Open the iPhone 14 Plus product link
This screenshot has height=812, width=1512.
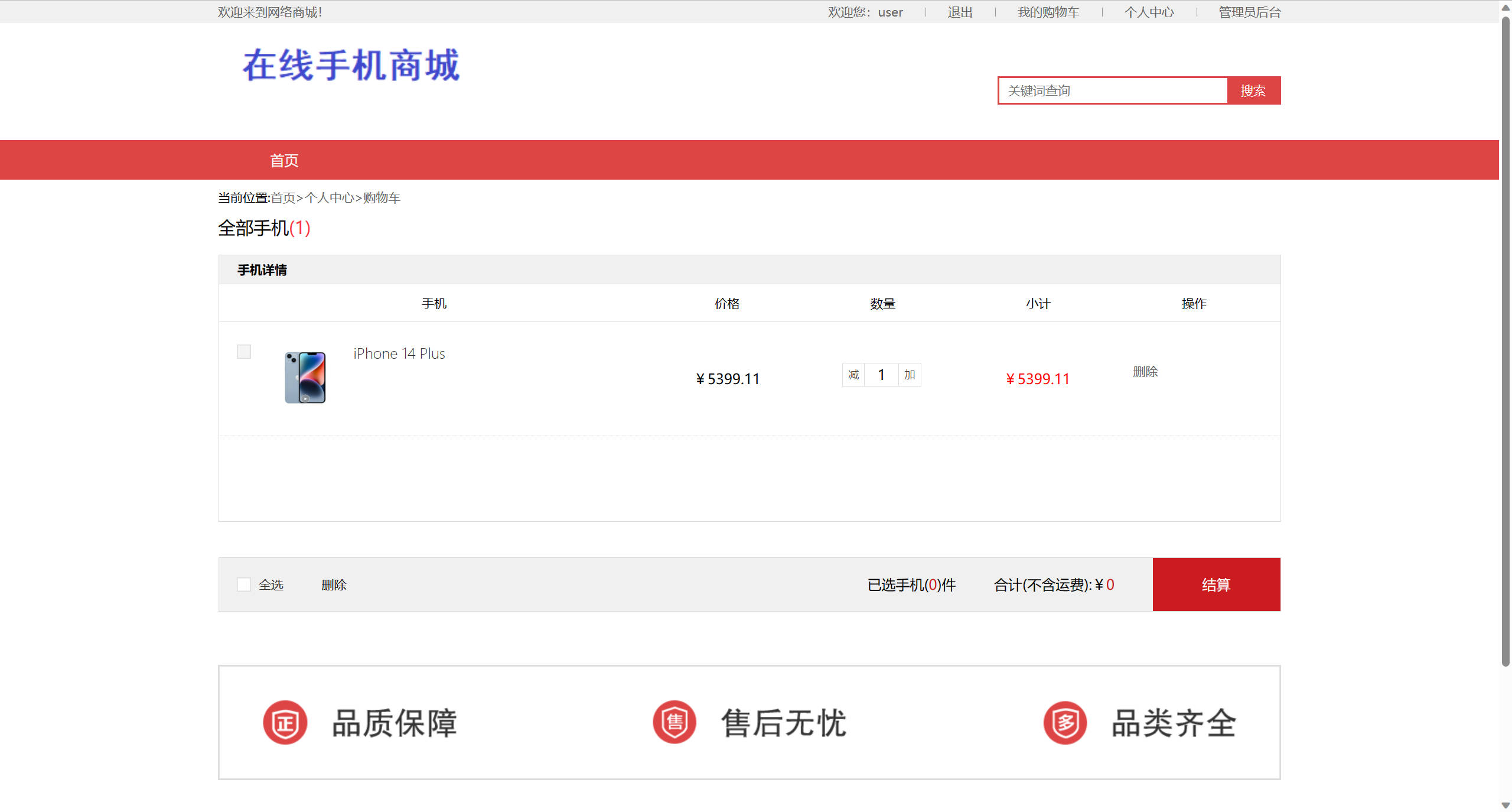pyautogui.click(x=399, y=353)
